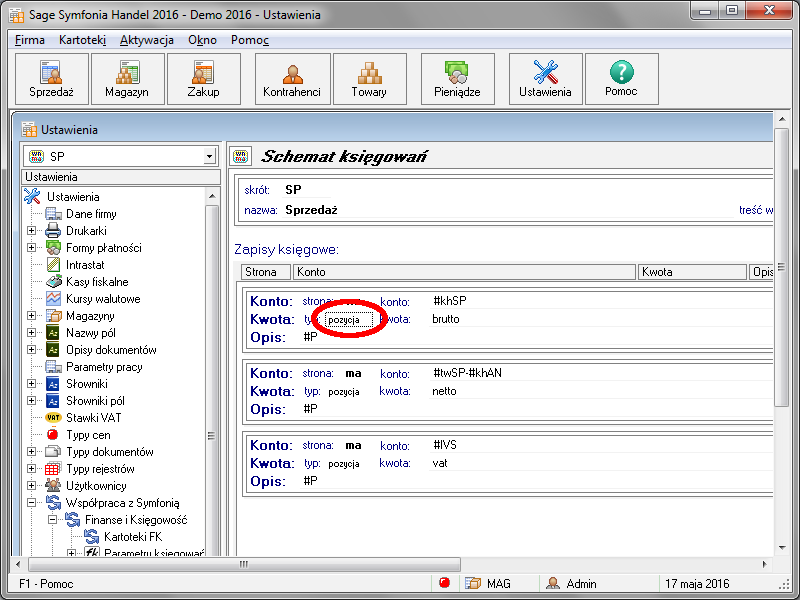Select the root Ustawienia tree item
The image size is (800, 600).
(73, 197)
